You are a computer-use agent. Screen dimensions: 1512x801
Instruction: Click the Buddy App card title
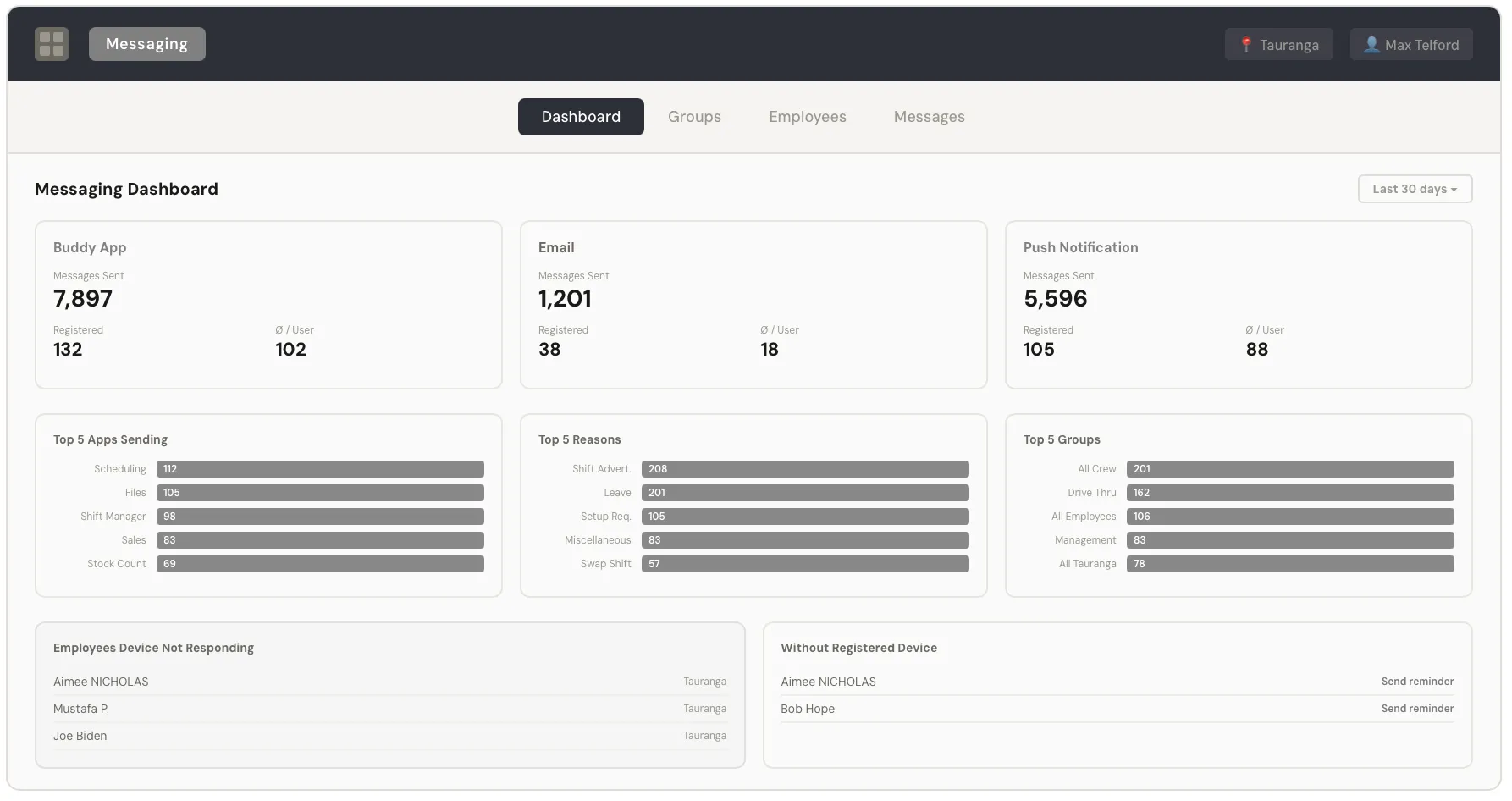[90, 247]
